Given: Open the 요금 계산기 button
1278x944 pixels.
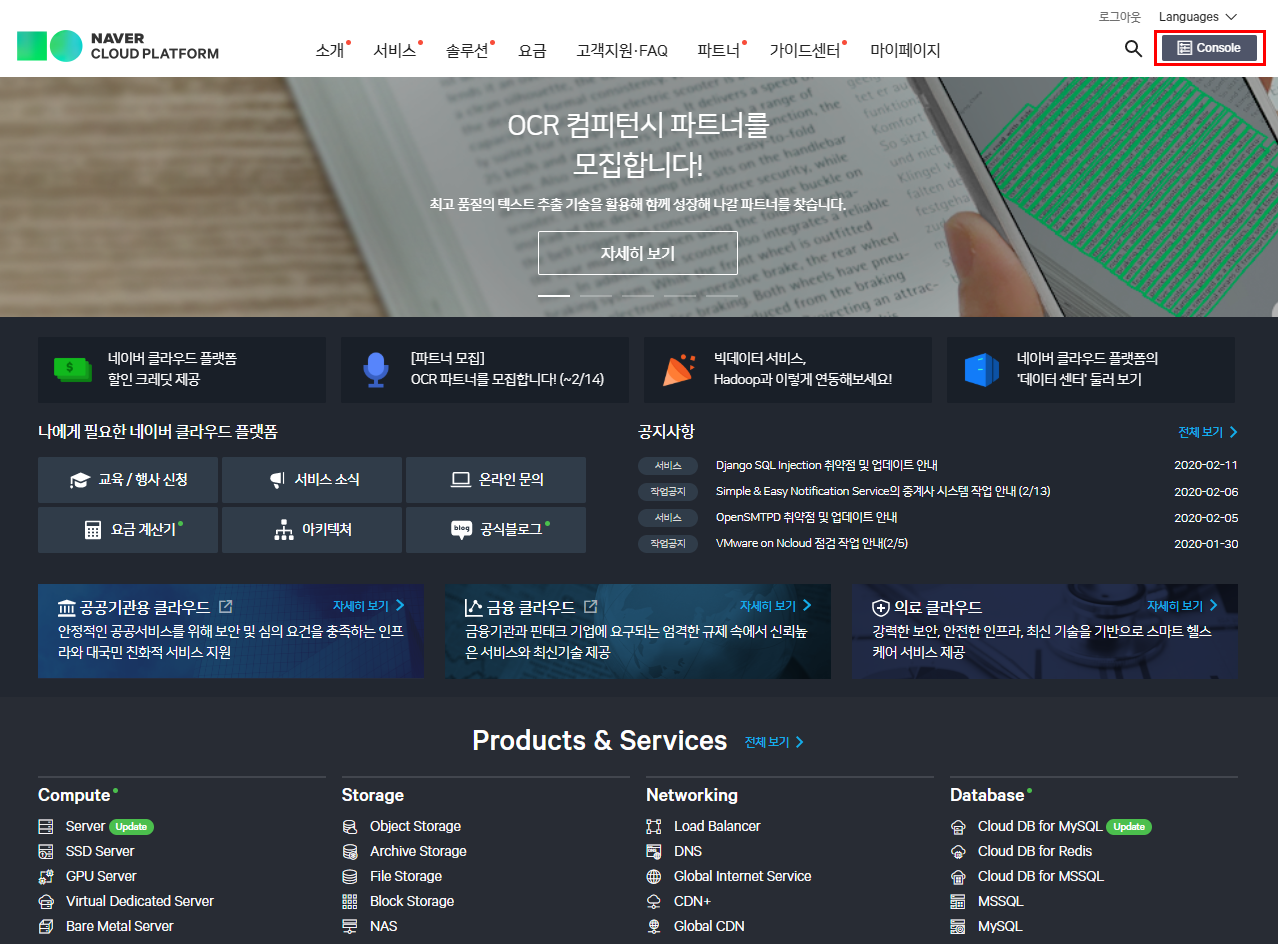Looking at the screenshot, I should pos(128,530).
